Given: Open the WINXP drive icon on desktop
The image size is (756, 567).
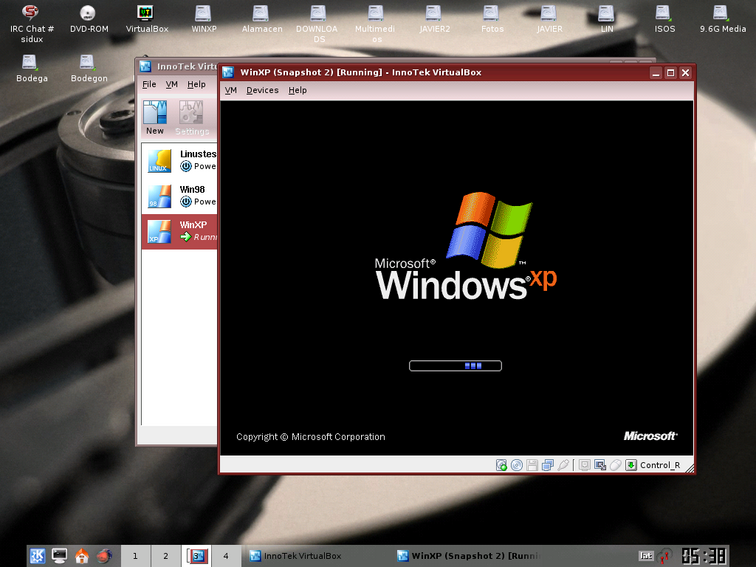Looking at the screenshot, I should [x=203, y=19].
